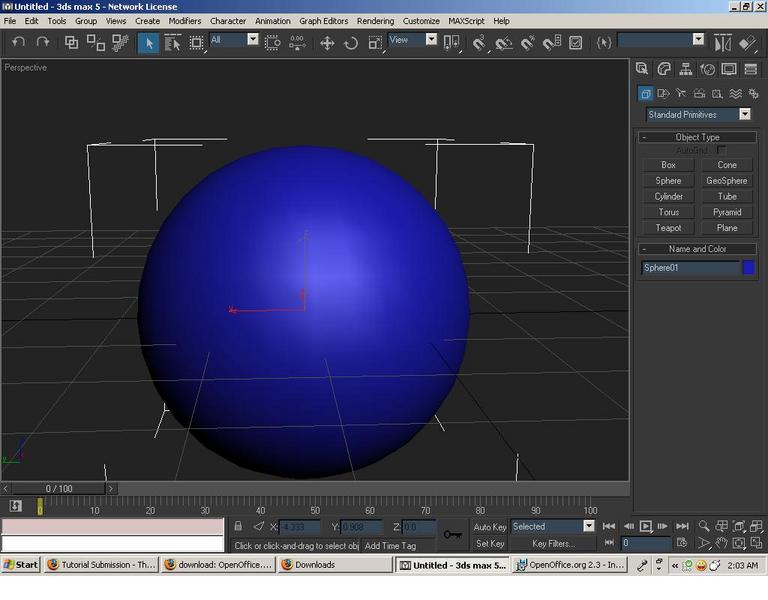Open the View reference coordinate dropdown

412,40
